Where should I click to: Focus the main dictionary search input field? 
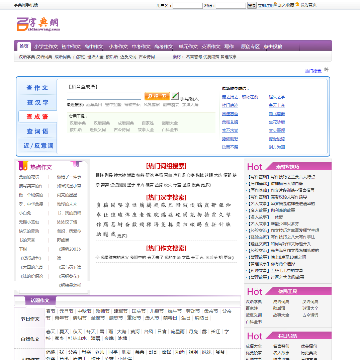[x=104, y=96]
